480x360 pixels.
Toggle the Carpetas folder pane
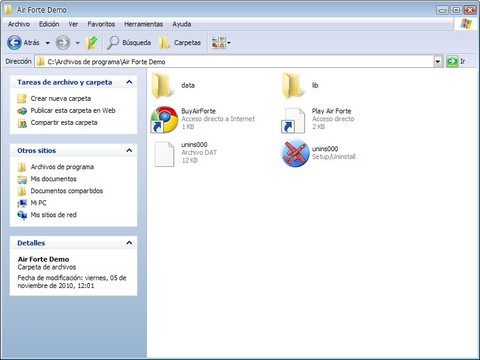(180, 43)
